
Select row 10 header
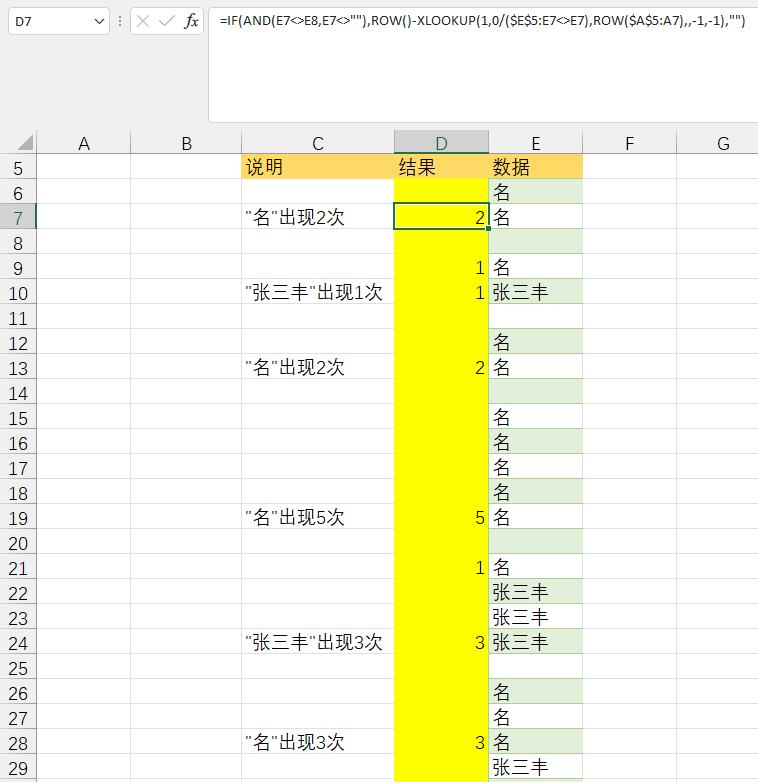tap(18, 292)
